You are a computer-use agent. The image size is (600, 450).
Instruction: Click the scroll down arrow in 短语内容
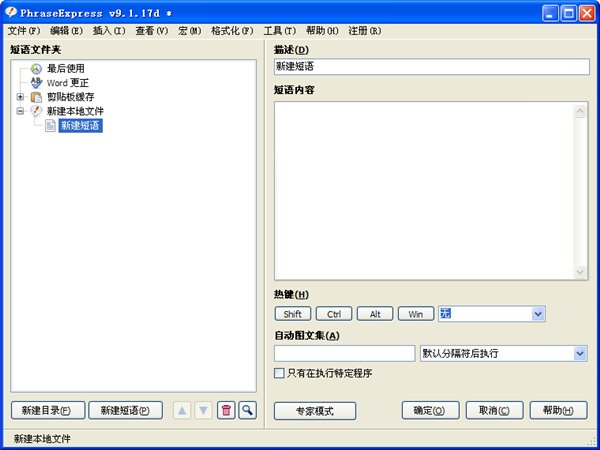(x=580, y=272)
